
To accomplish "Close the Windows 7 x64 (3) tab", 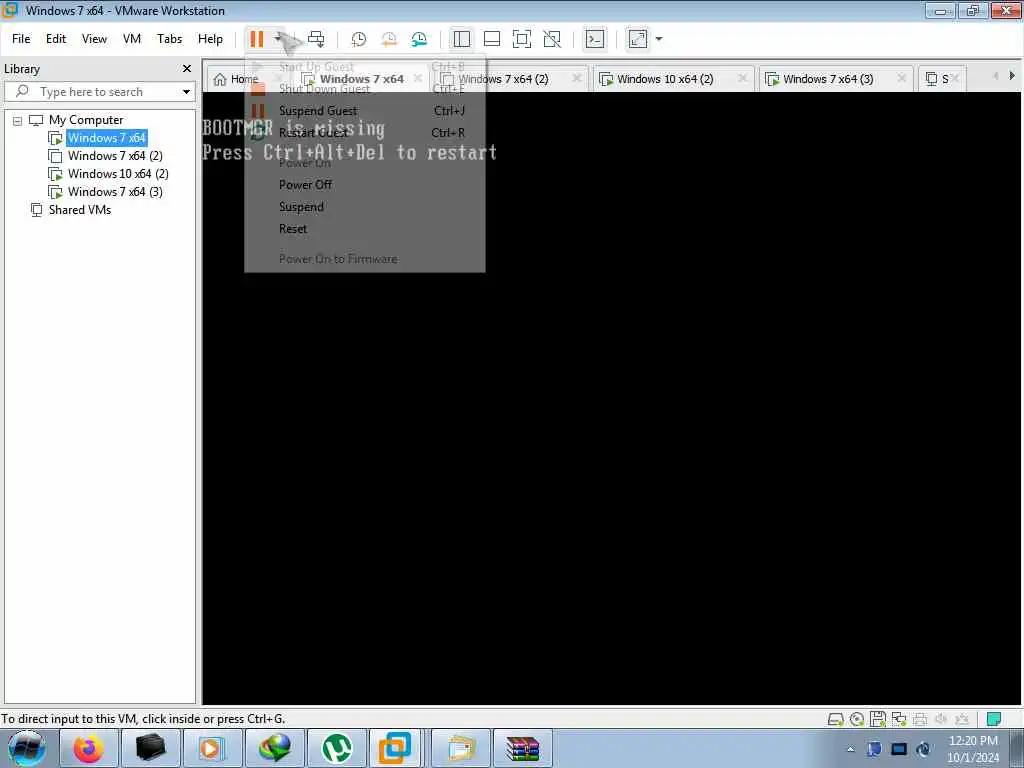I will [902, 78].
